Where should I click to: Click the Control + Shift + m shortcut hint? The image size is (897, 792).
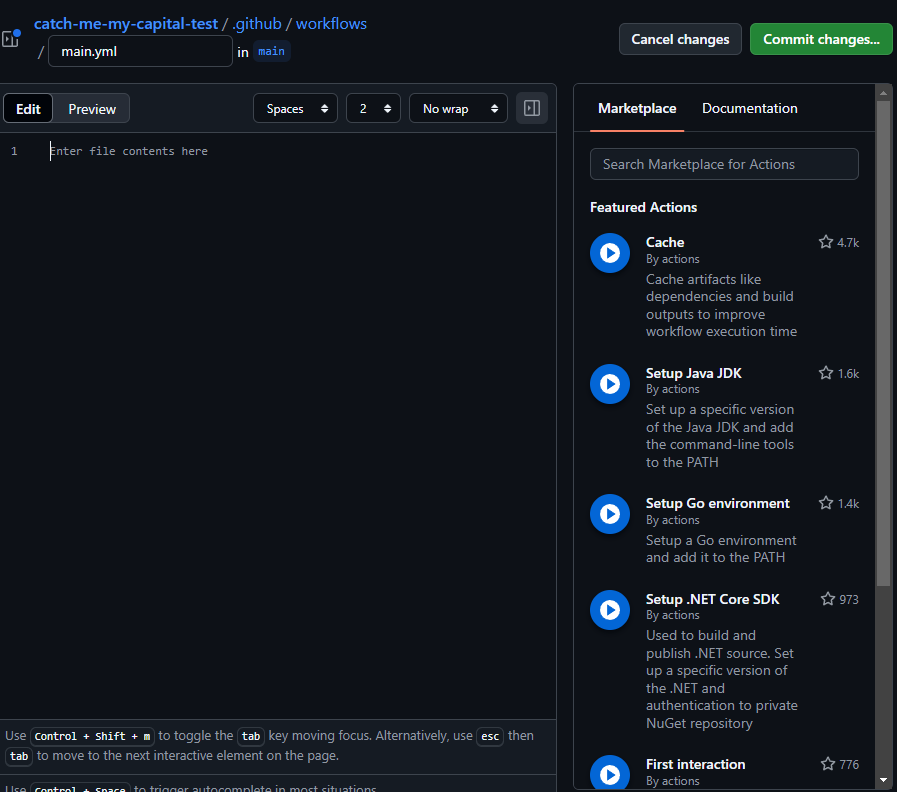click(x=92, y=736)
